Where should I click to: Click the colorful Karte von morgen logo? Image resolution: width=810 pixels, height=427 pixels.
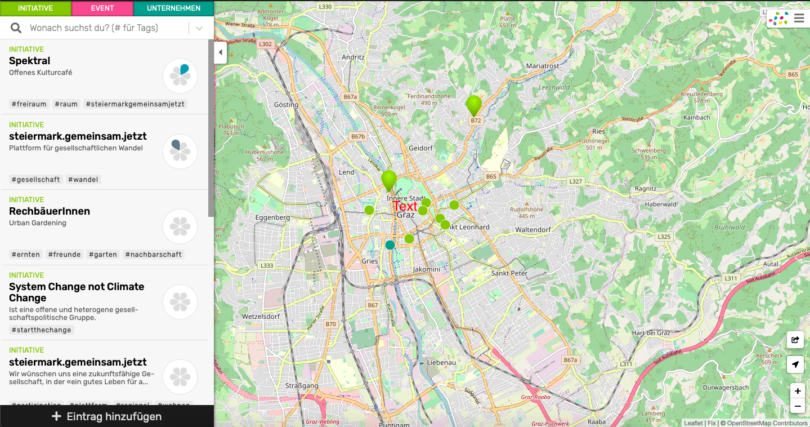coord(778,17)
